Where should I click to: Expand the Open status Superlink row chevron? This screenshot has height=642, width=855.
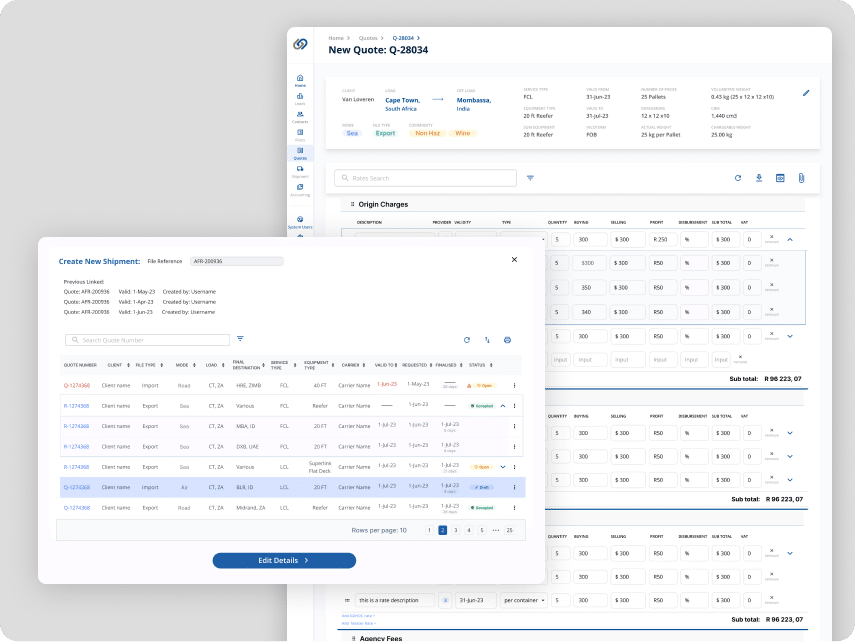pyautogui.click(x=503, y=467)
